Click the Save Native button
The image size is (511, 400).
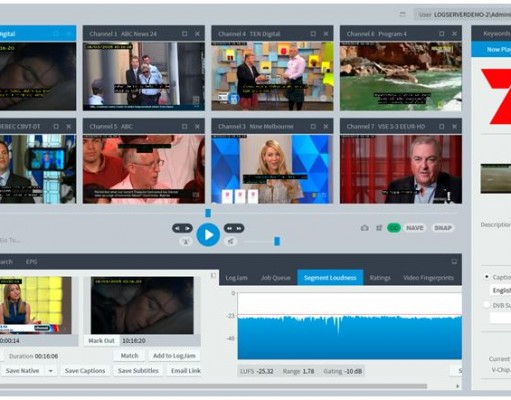coord(22,371)
